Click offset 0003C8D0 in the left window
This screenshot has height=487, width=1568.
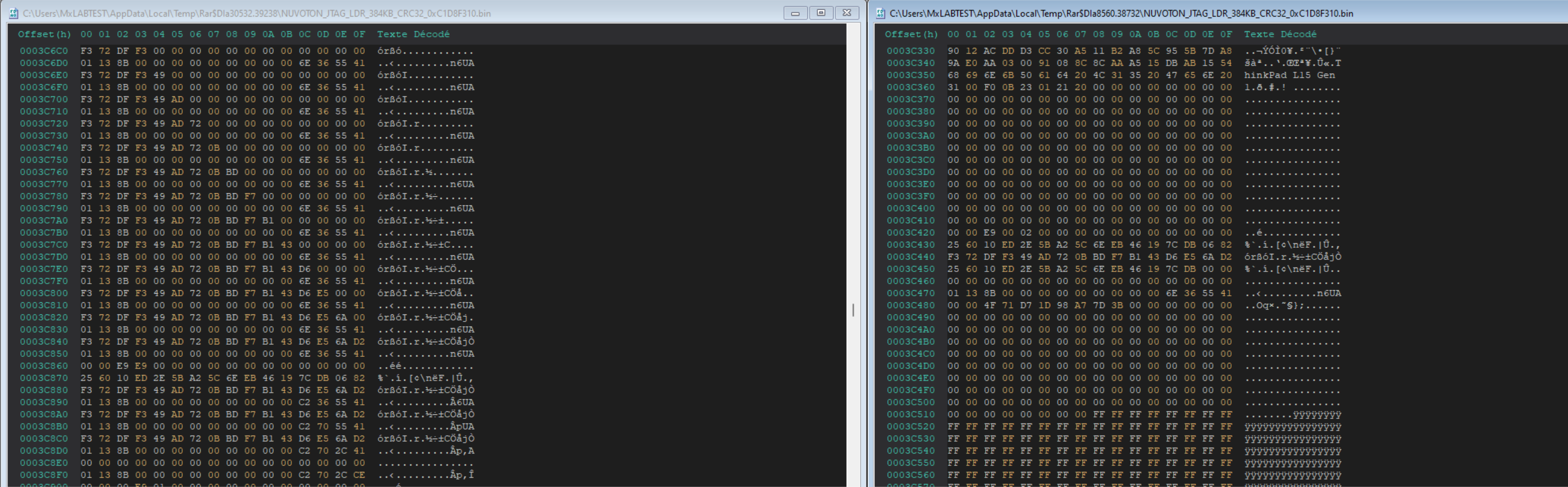44,451
